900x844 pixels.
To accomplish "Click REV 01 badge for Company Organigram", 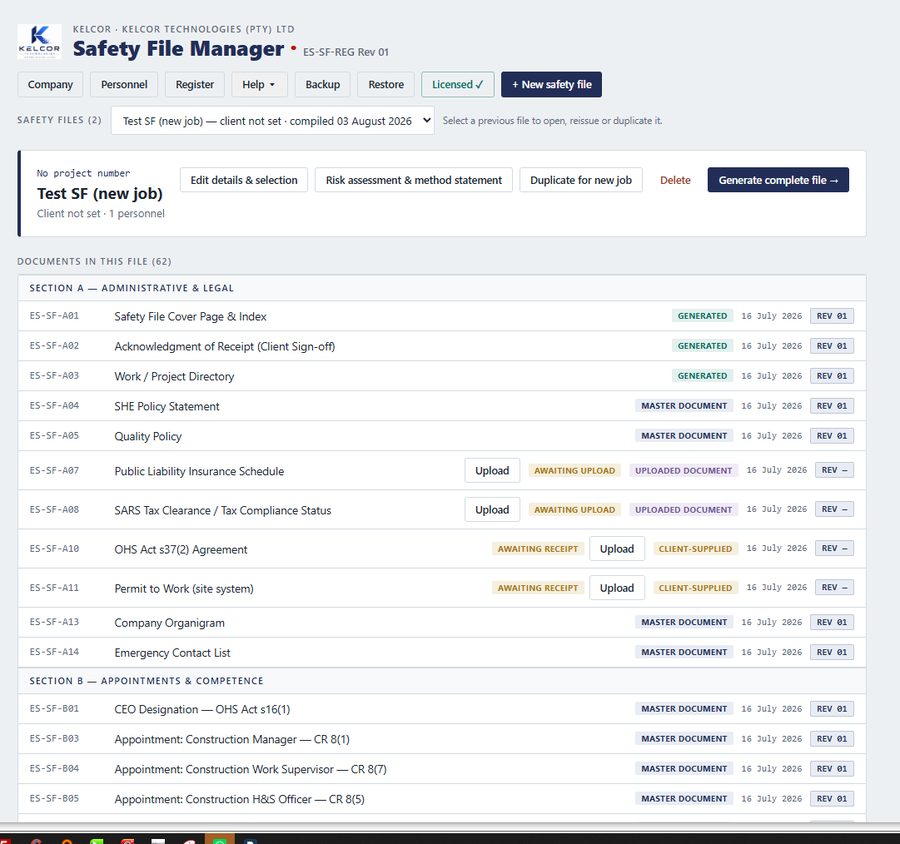I will click(x=832, y=622).
